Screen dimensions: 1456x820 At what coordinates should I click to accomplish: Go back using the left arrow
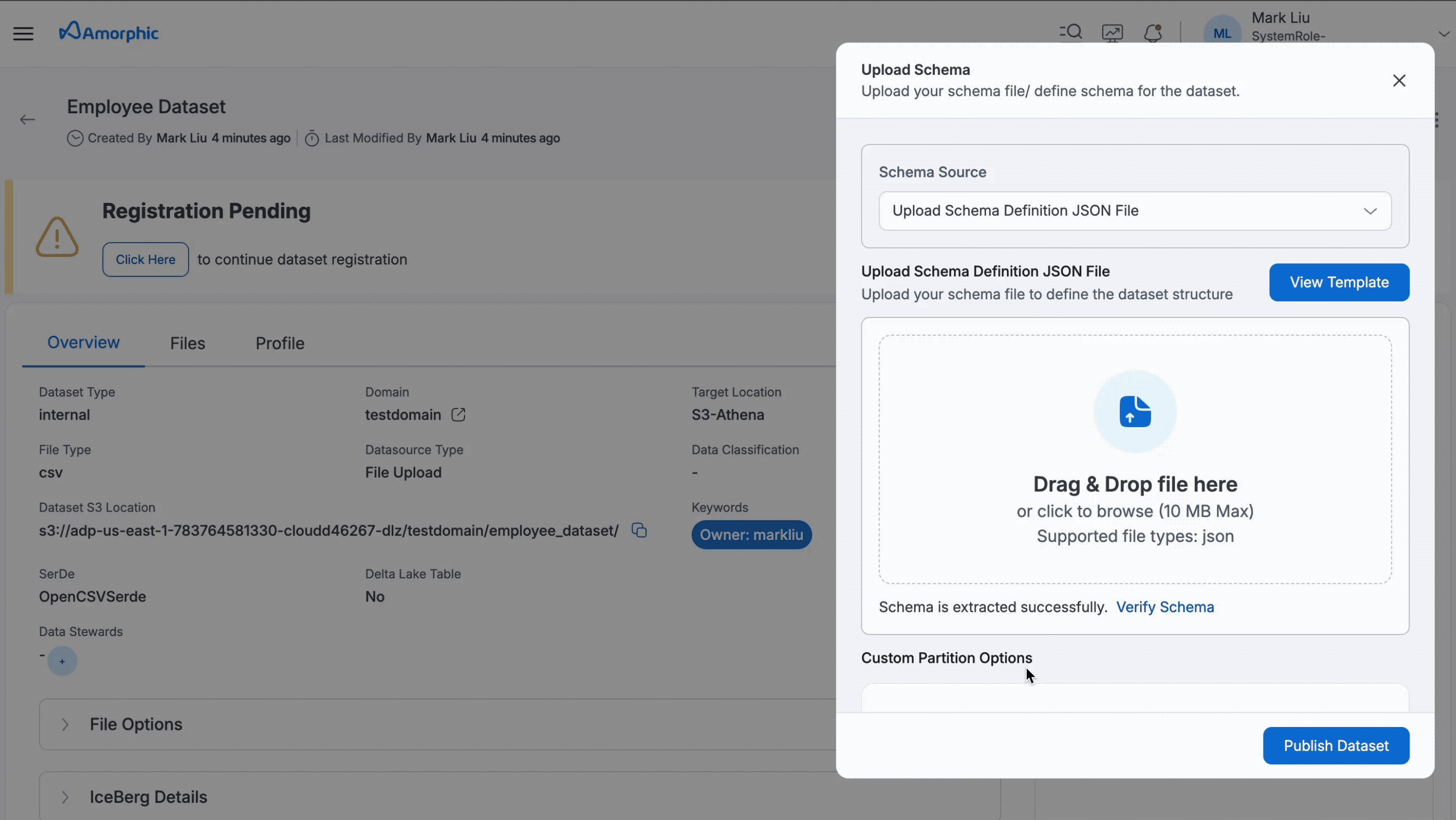click(x=27, y=119)
